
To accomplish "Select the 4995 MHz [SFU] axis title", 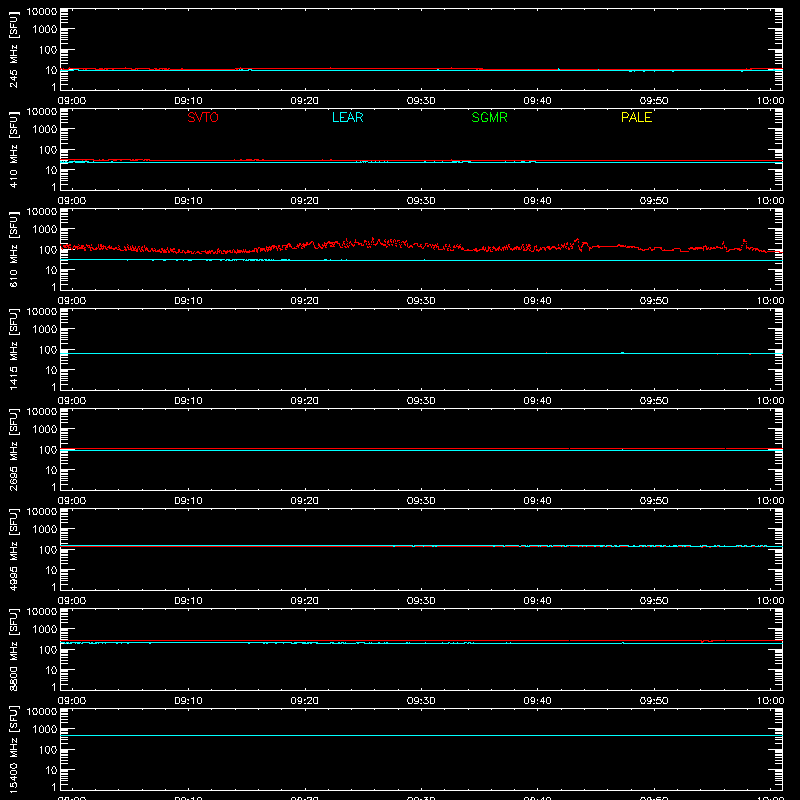I will [x=13, y=549].
